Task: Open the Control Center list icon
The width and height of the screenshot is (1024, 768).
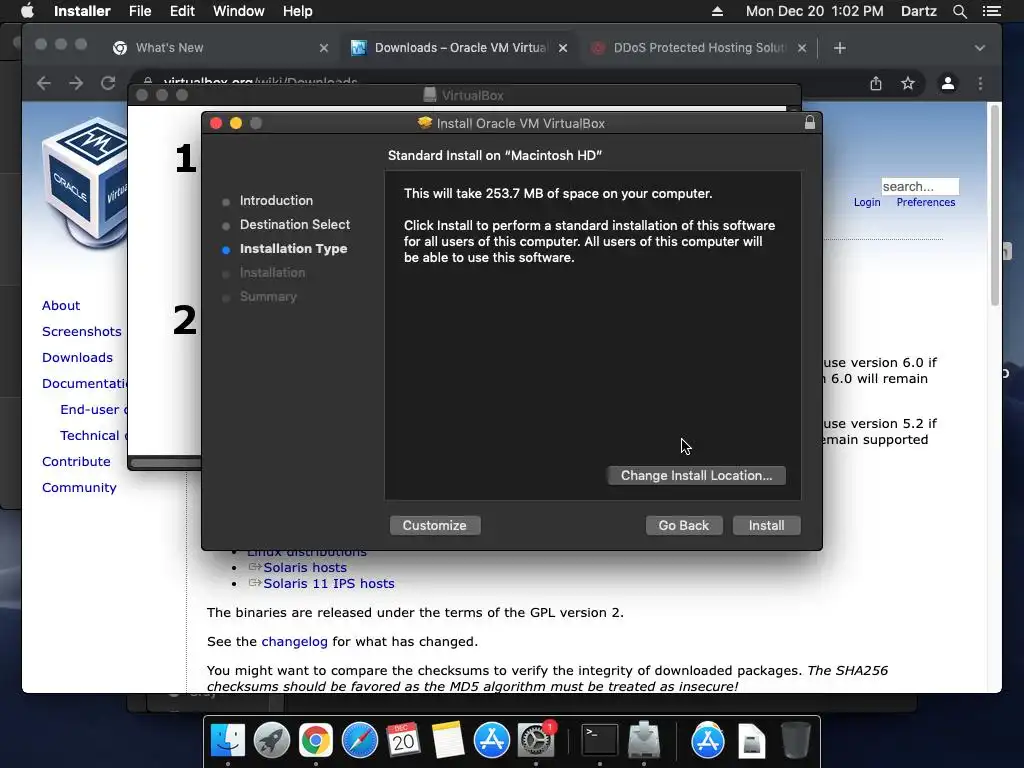Action: [x=991, y=11]
